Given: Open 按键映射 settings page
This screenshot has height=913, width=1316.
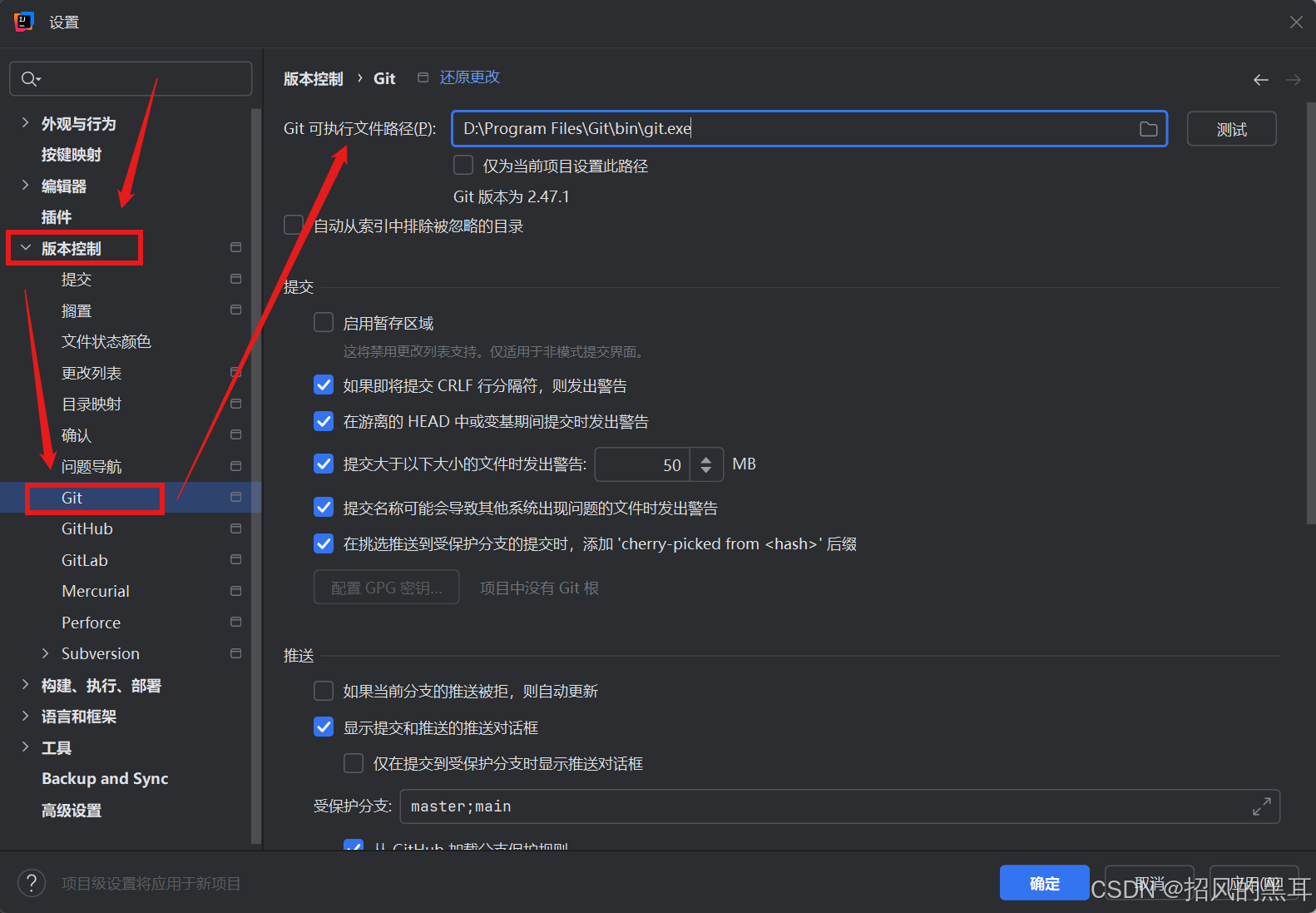Looking at the screenshot, I should [72, 155].
